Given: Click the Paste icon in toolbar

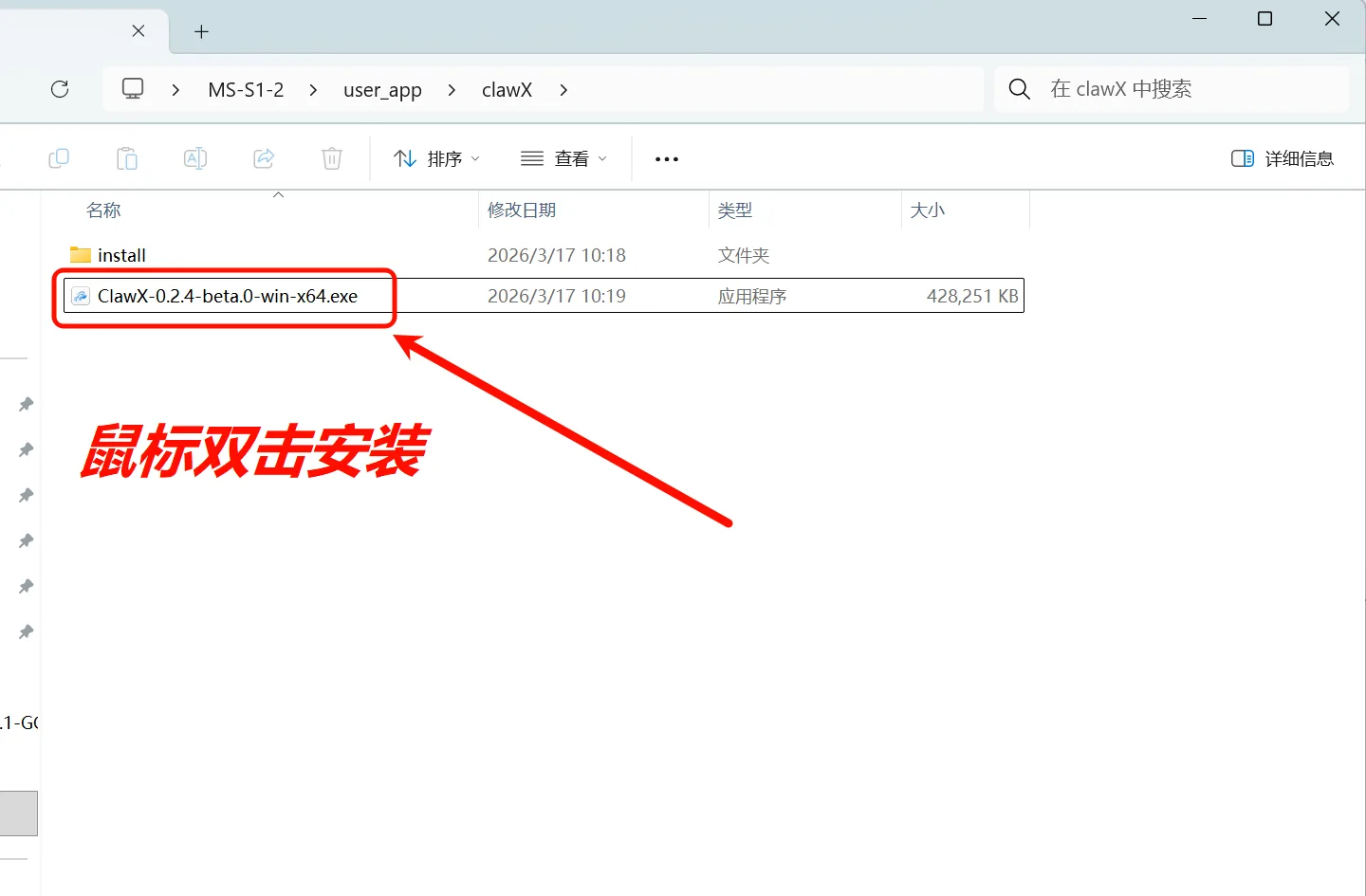Looking at the screenshot, I should tap(127, 158).
